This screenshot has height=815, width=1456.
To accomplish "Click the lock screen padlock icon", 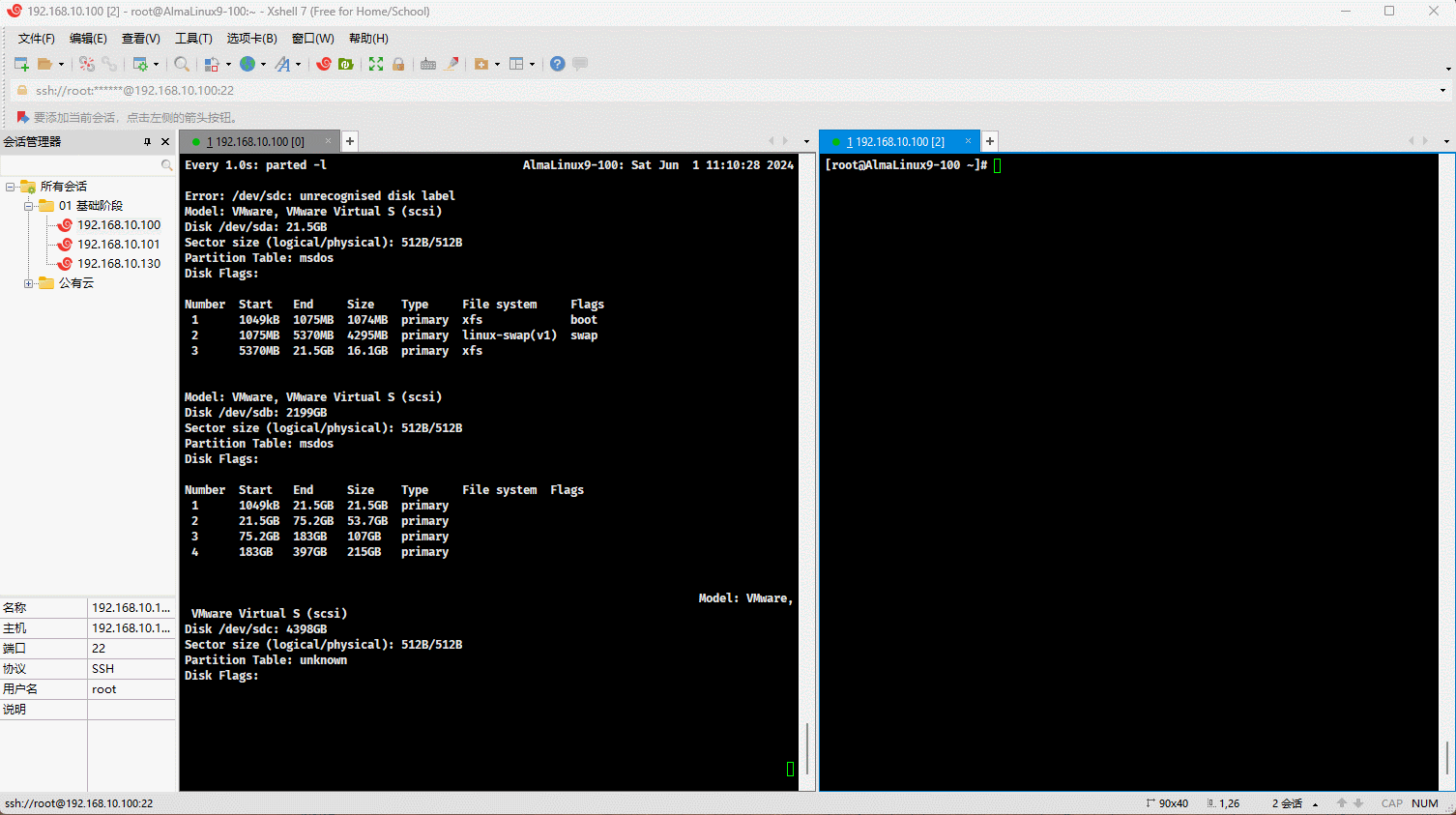I will coord(398,64).
